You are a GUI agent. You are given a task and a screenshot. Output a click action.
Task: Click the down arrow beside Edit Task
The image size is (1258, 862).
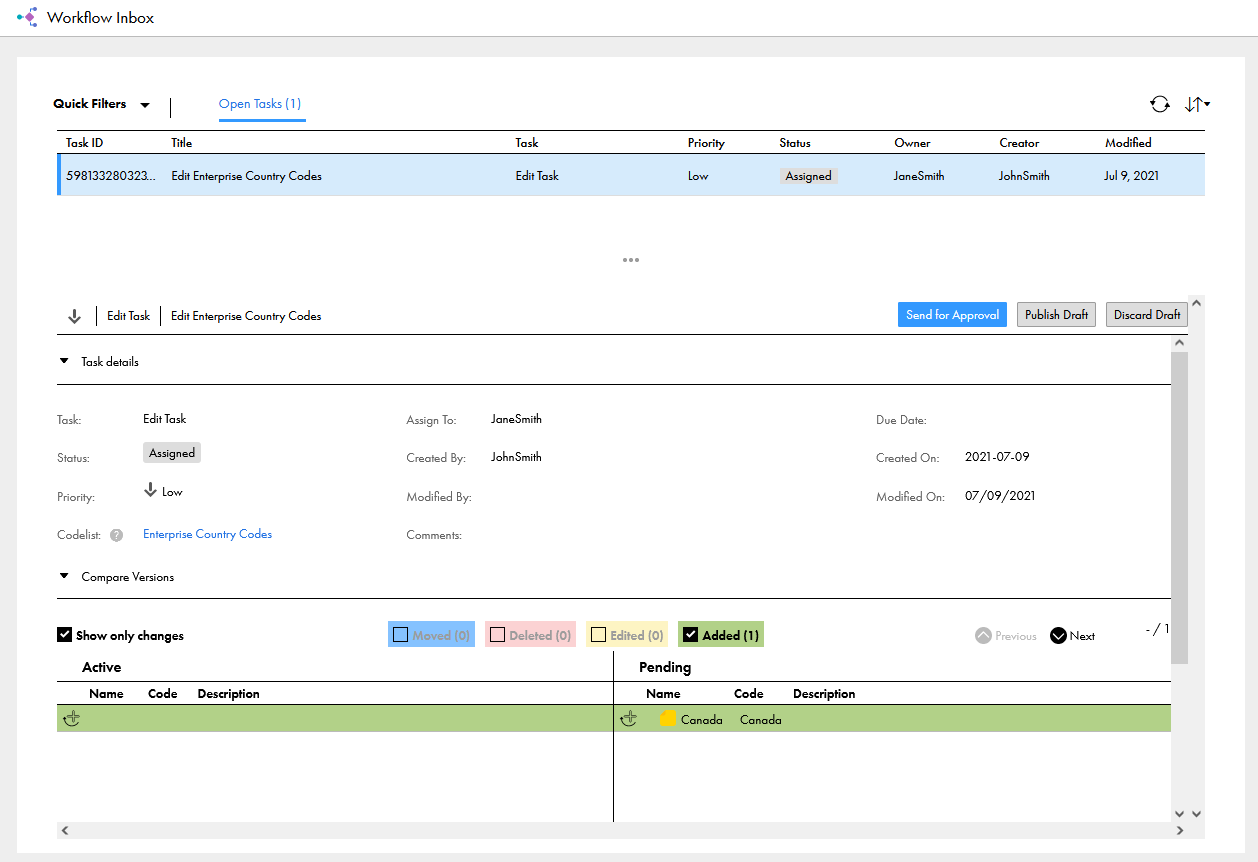[x=74, y=316]
